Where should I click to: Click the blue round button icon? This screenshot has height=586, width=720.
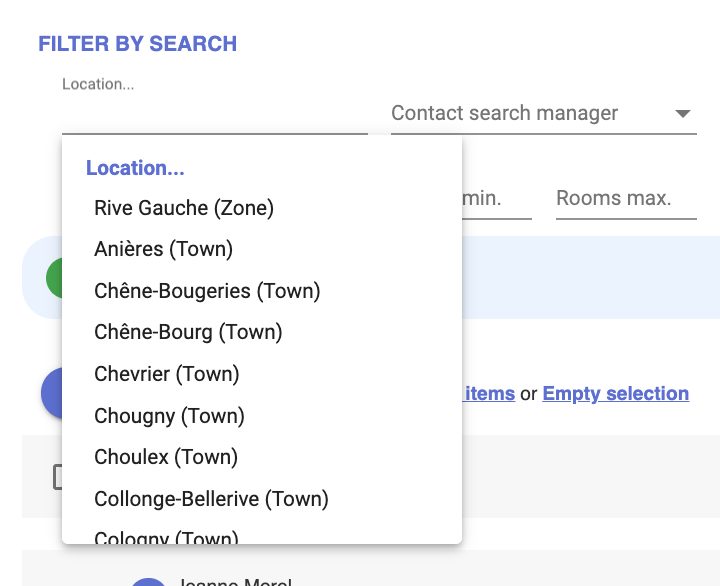[51, 393]
